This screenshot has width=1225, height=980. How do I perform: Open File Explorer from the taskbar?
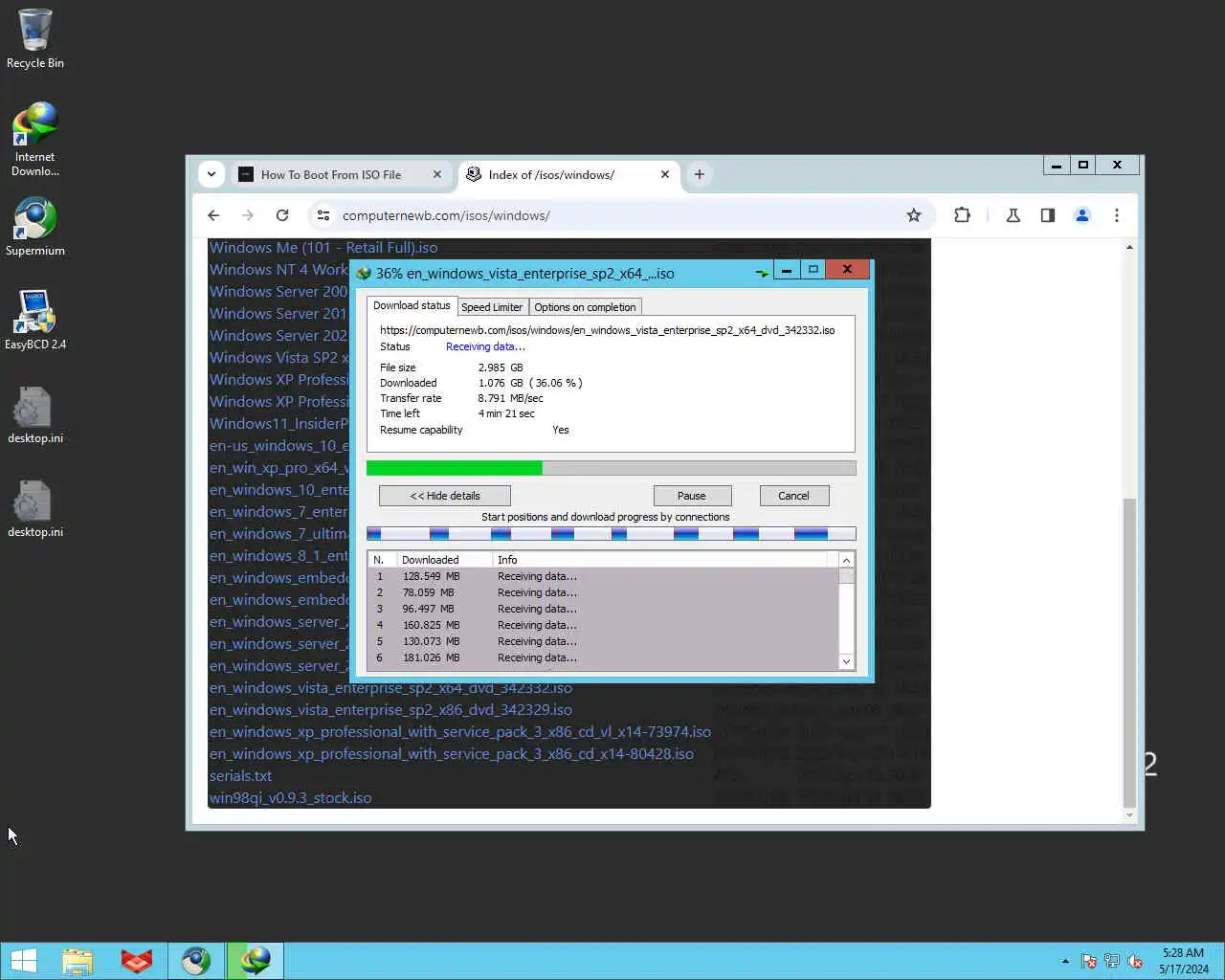[78, 961]
